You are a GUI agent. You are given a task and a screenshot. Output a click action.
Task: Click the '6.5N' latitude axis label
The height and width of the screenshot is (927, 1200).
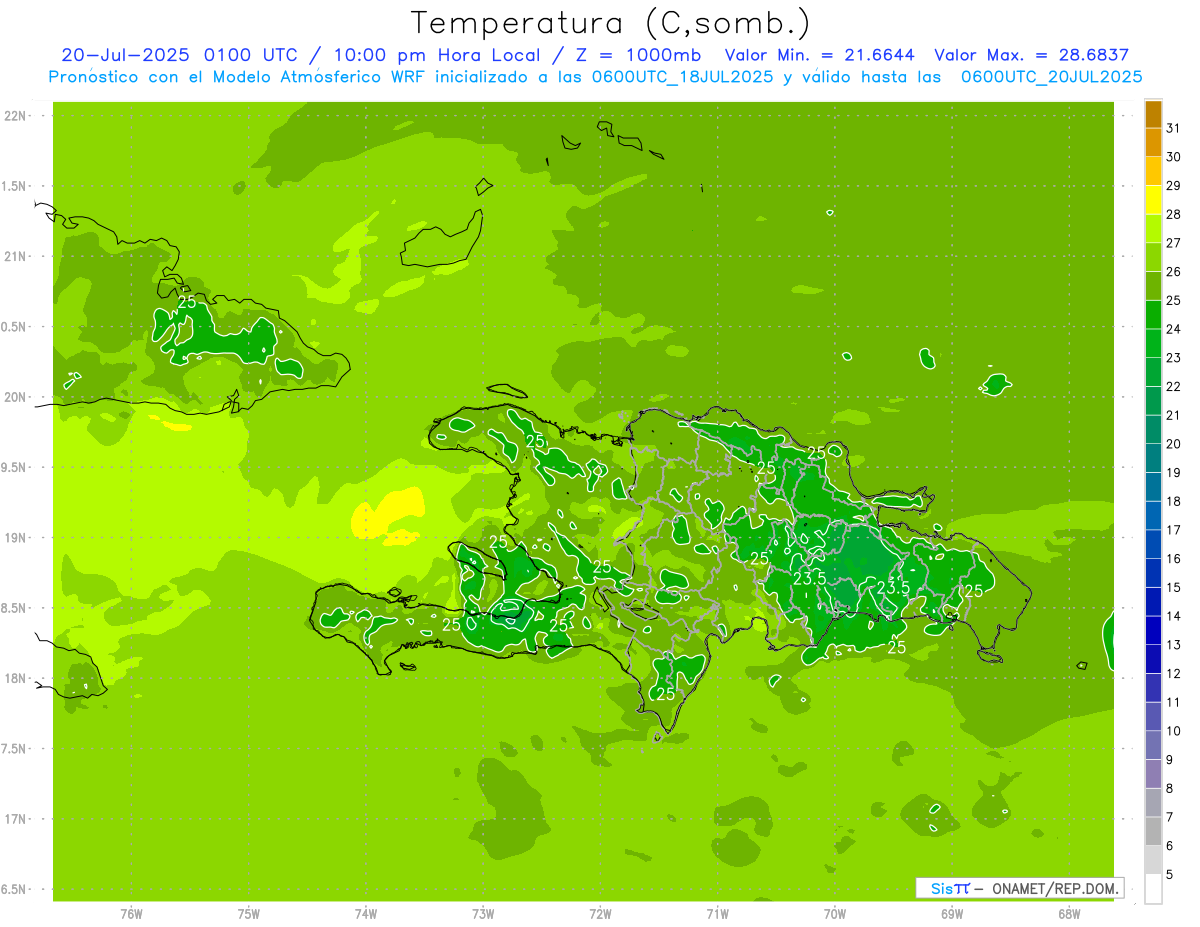point(15,890)
